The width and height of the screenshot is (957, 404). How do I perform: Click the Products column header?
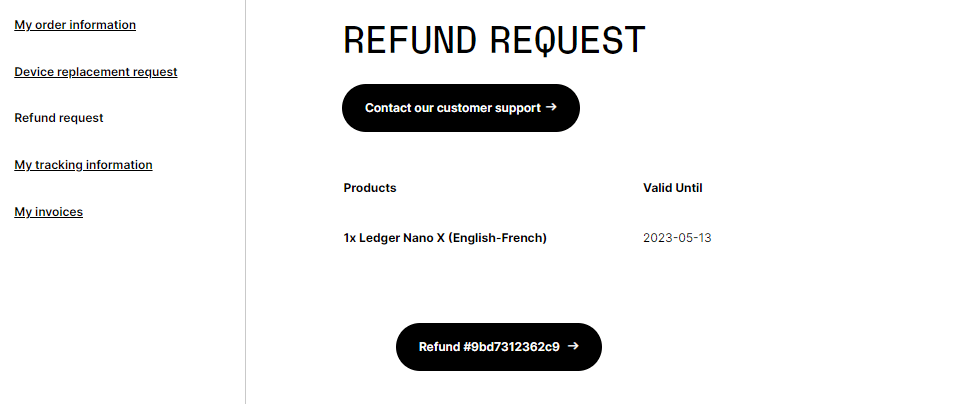370,188
